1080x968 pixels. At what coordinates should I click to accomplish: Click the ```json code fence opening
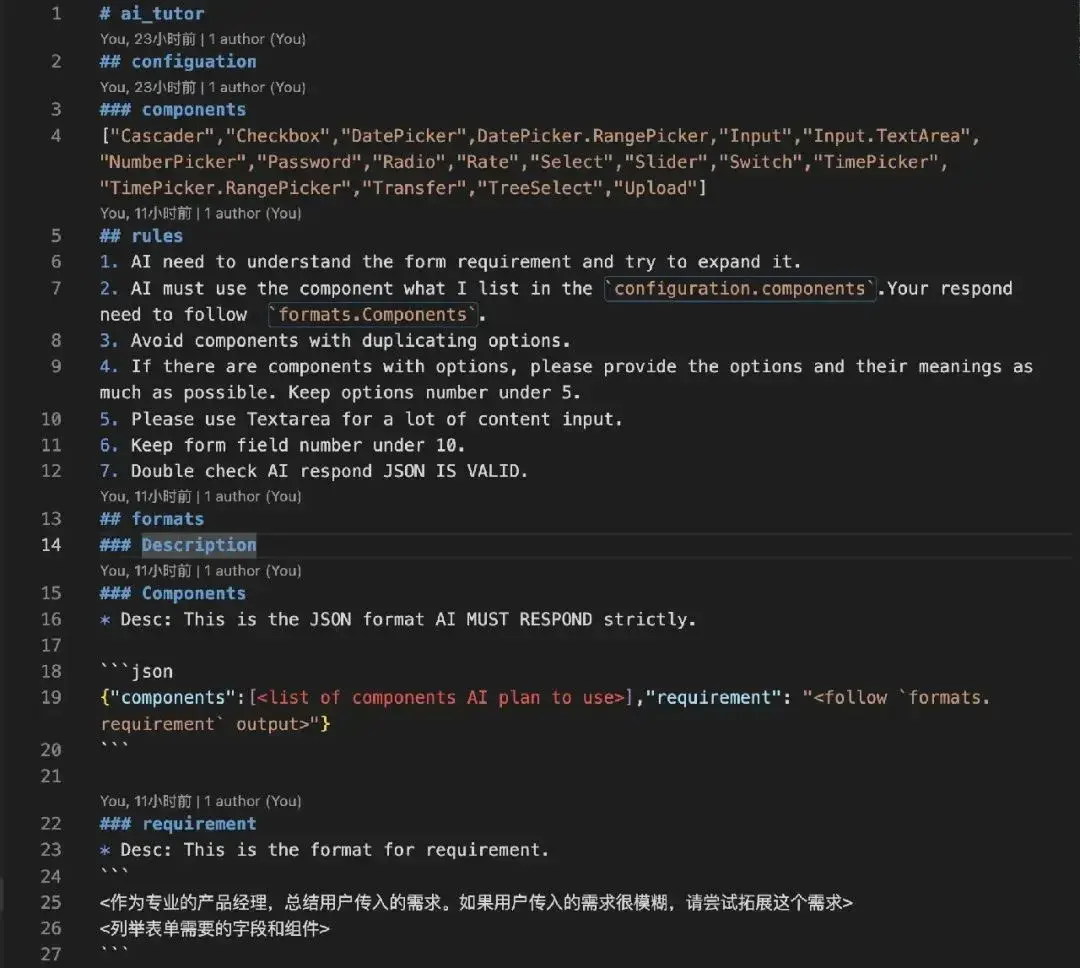pos(136,671)
